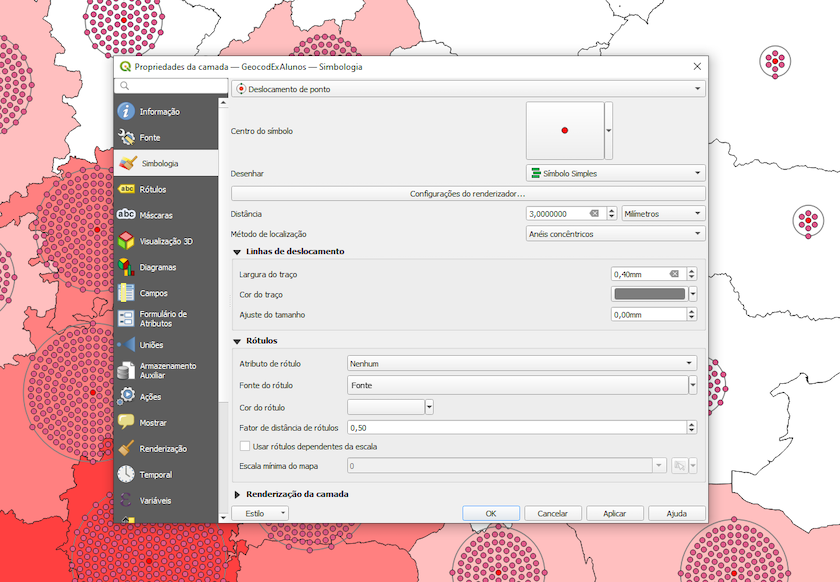Viewport: 840px width, 582px height.
Task: Enable Usar rótulos dependentes da escala
Action: point(246,446)
